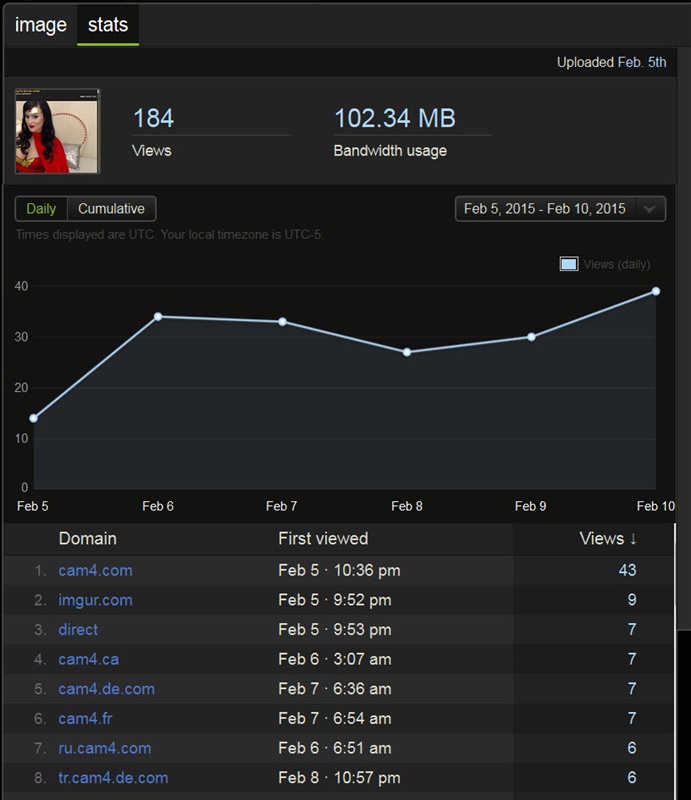Click first viewed time Feb 7 · 6:54 am
Viewport: 691px width, 800px height.
[335, 718]
